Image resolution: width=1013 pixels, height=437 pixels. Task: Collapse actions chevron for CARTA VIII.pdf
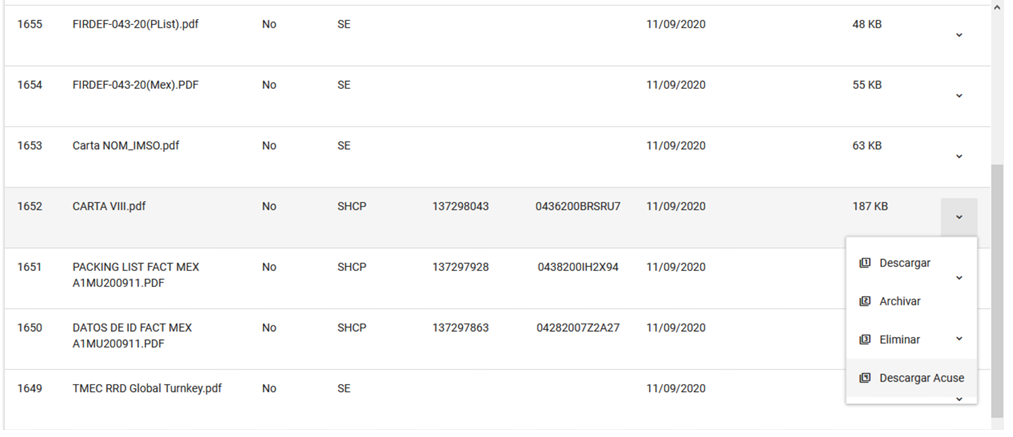click(x=959, y=217)
